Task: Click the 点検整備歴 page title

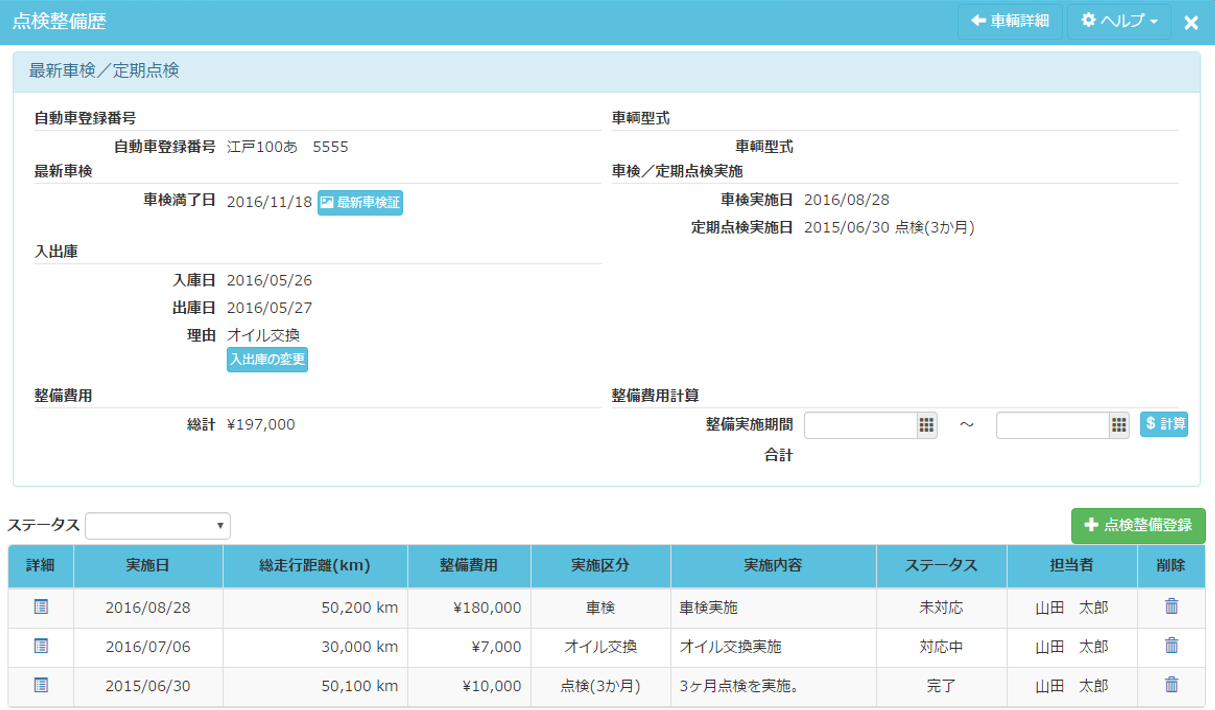Action: 59,21
